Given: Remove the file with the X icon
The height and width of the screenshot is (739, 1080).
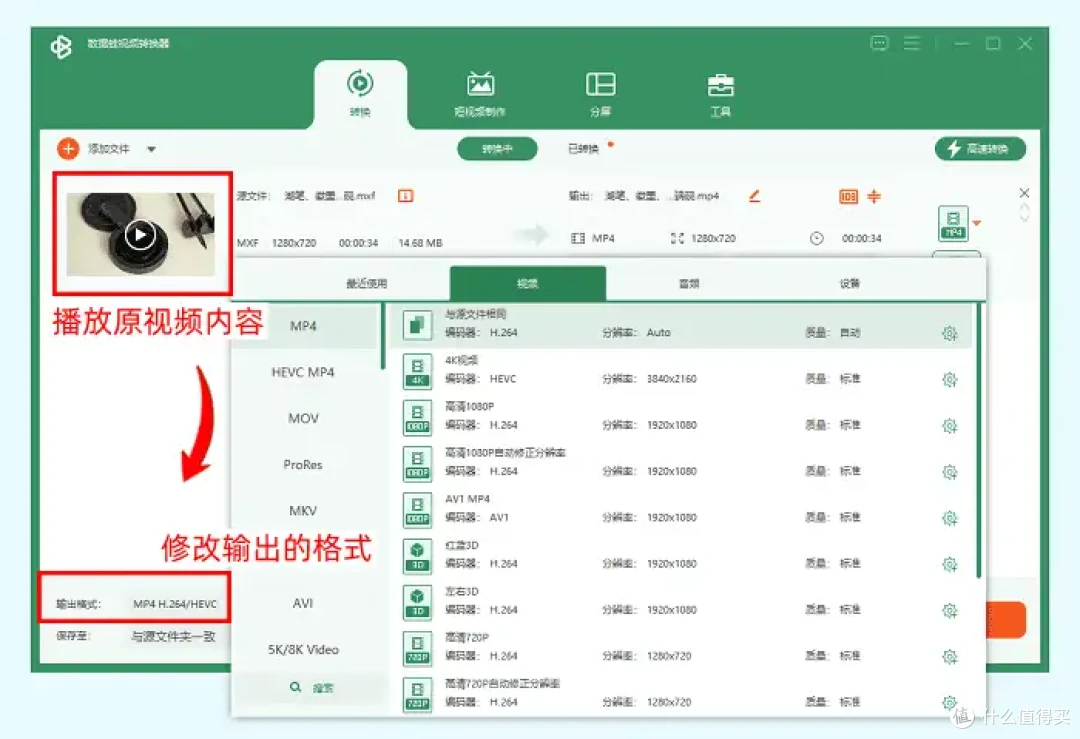Looking at the screenshot, I should pyautogui.click(x=1024, y=193).
